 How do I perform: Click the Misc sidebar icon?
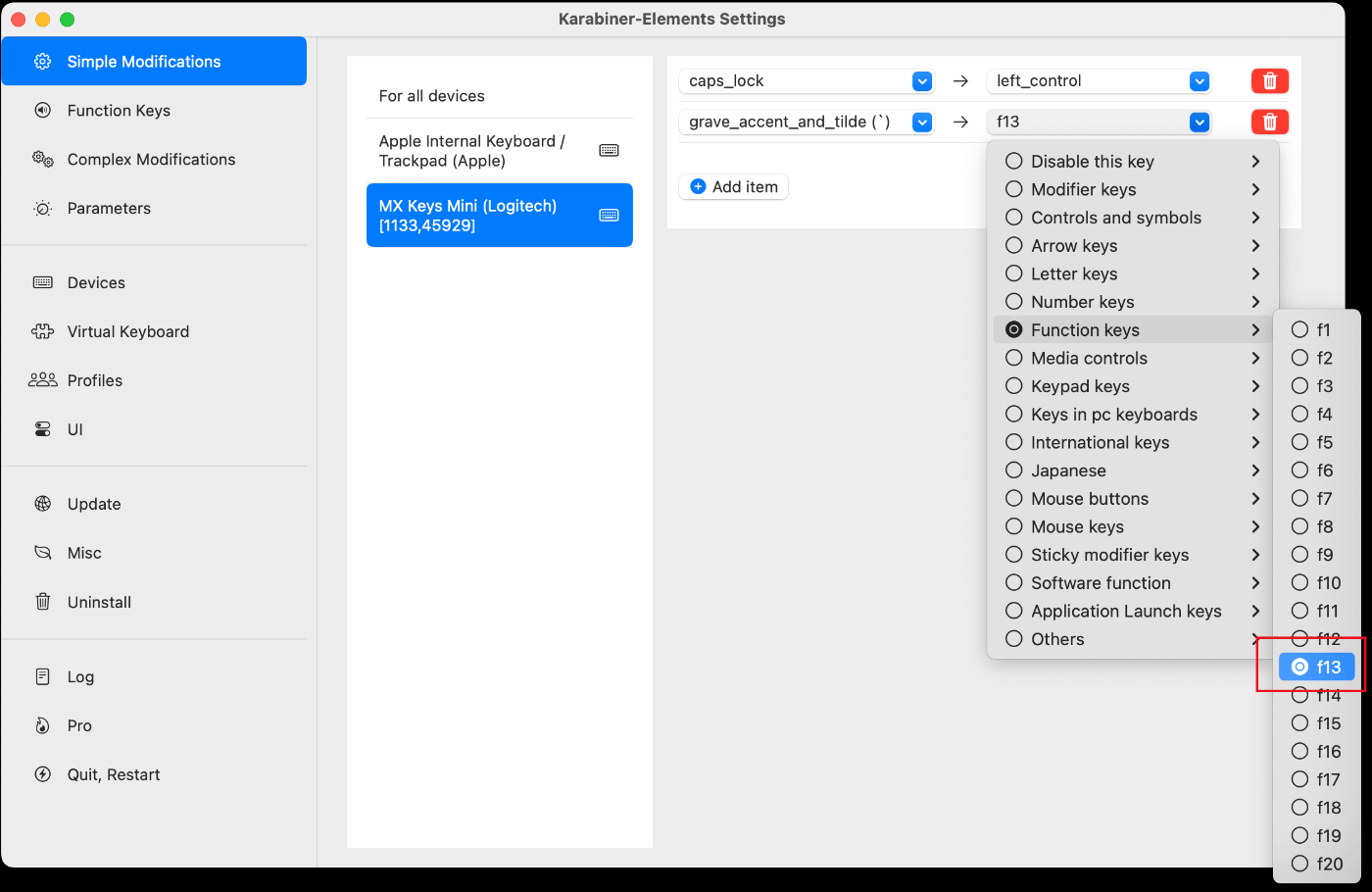coord(42,553)
